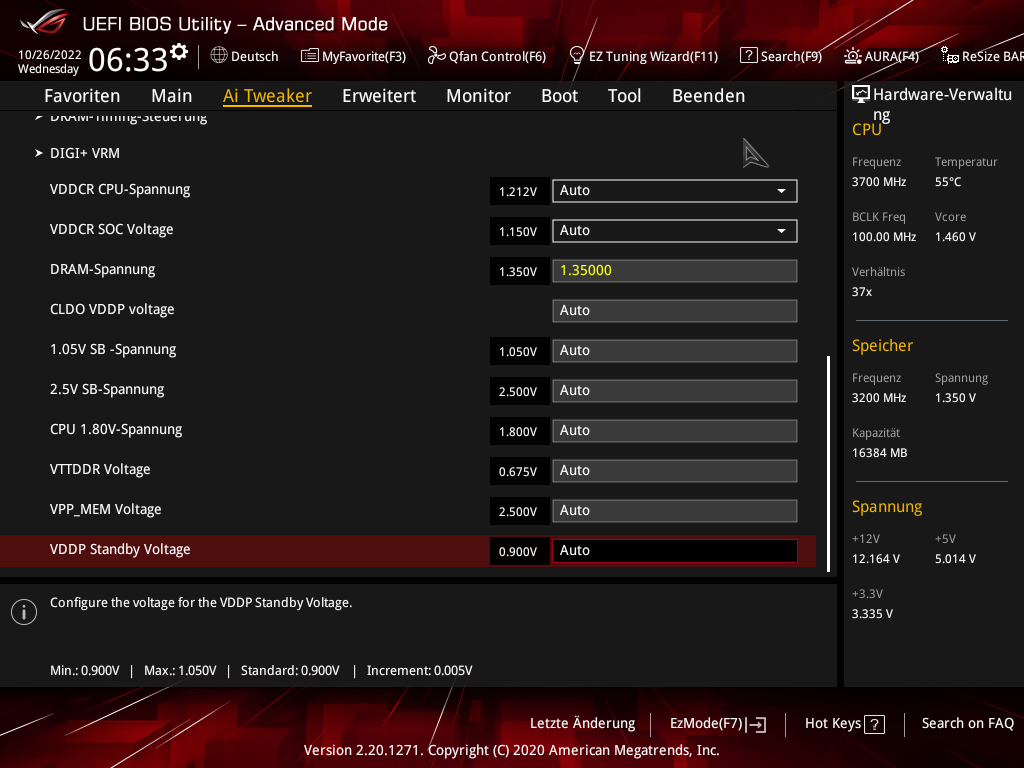Select the VDDCR CPU-Spannung label
Viewport: 1024px width, 768px height.
[x=120, y=189]
